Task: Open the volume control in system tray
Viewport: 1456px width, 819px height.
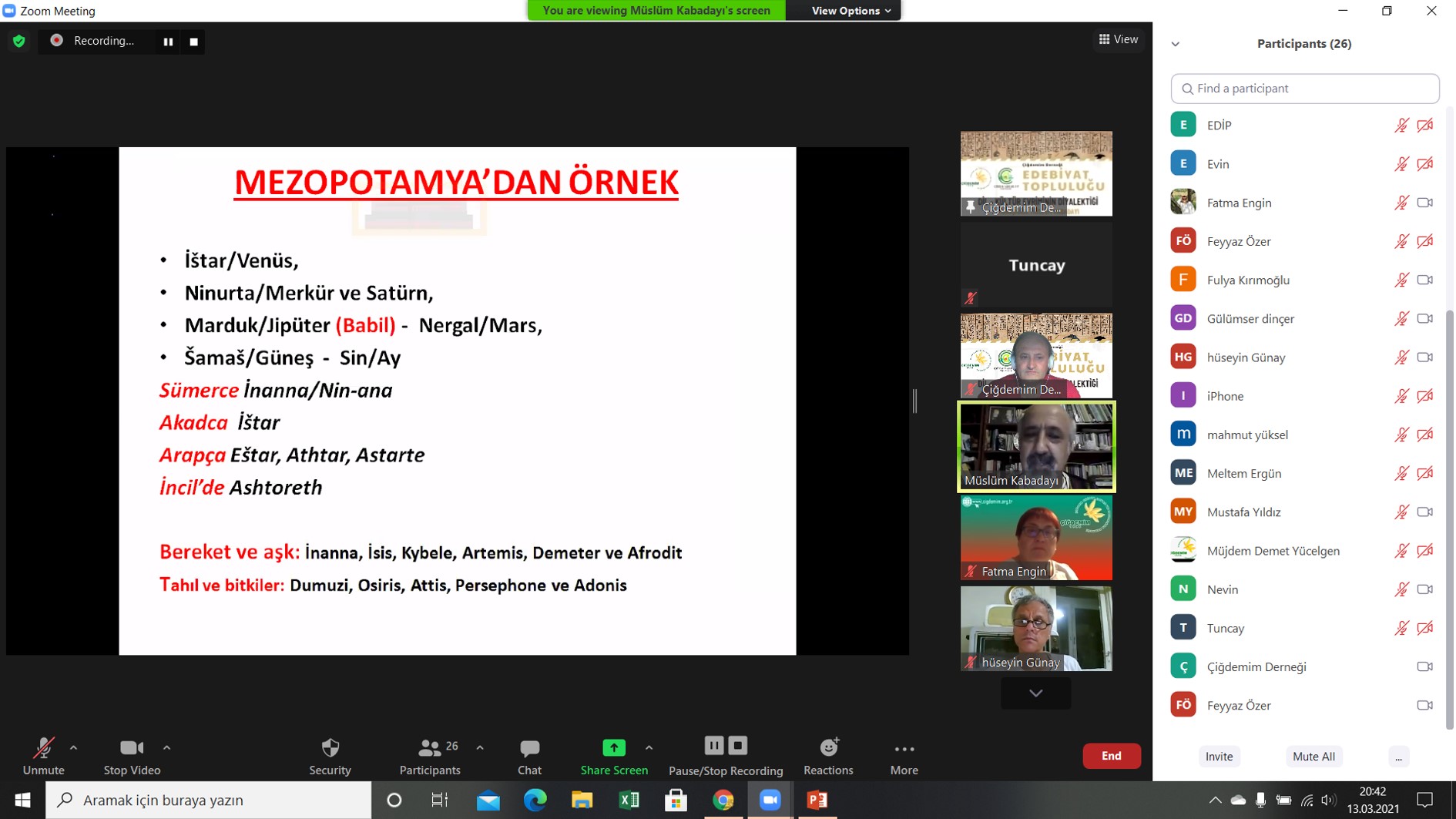Action: click(1329, 801)
